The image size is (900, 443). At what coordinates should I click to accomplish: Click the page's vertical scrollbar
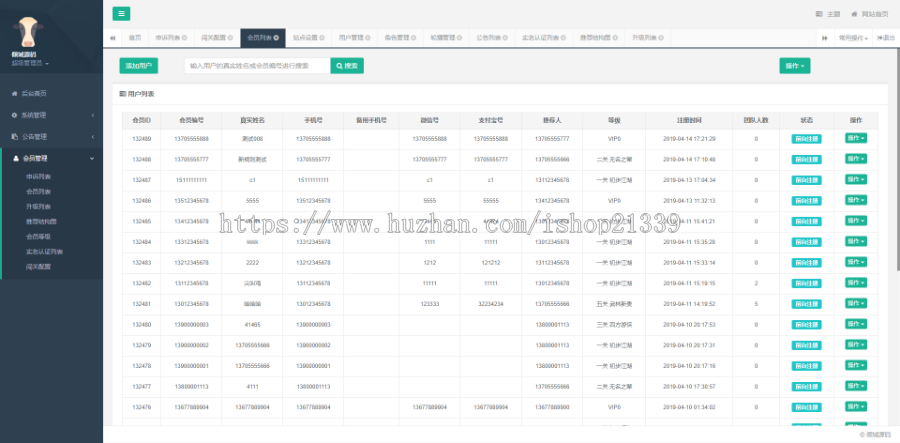(897, 161)
